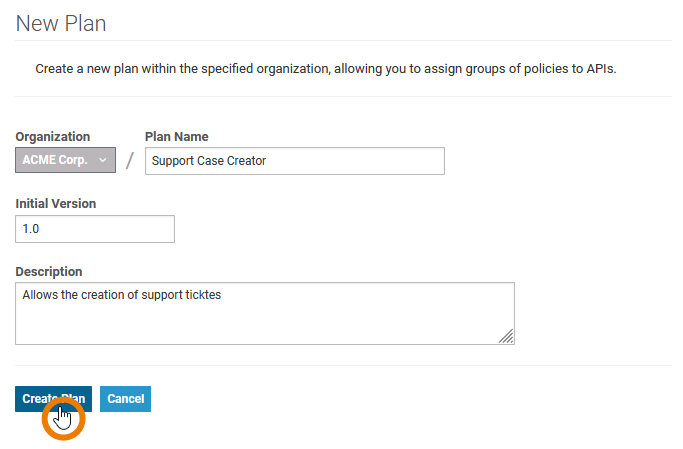Cancel the new plan form
683x449 pixels.
pos(125,399)
